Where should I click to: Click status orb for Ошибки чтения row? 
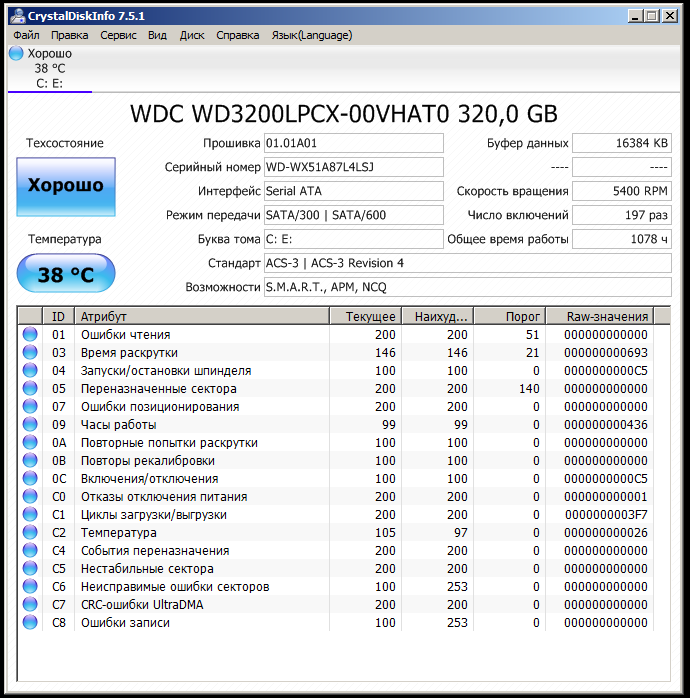(x=30, y=334)
